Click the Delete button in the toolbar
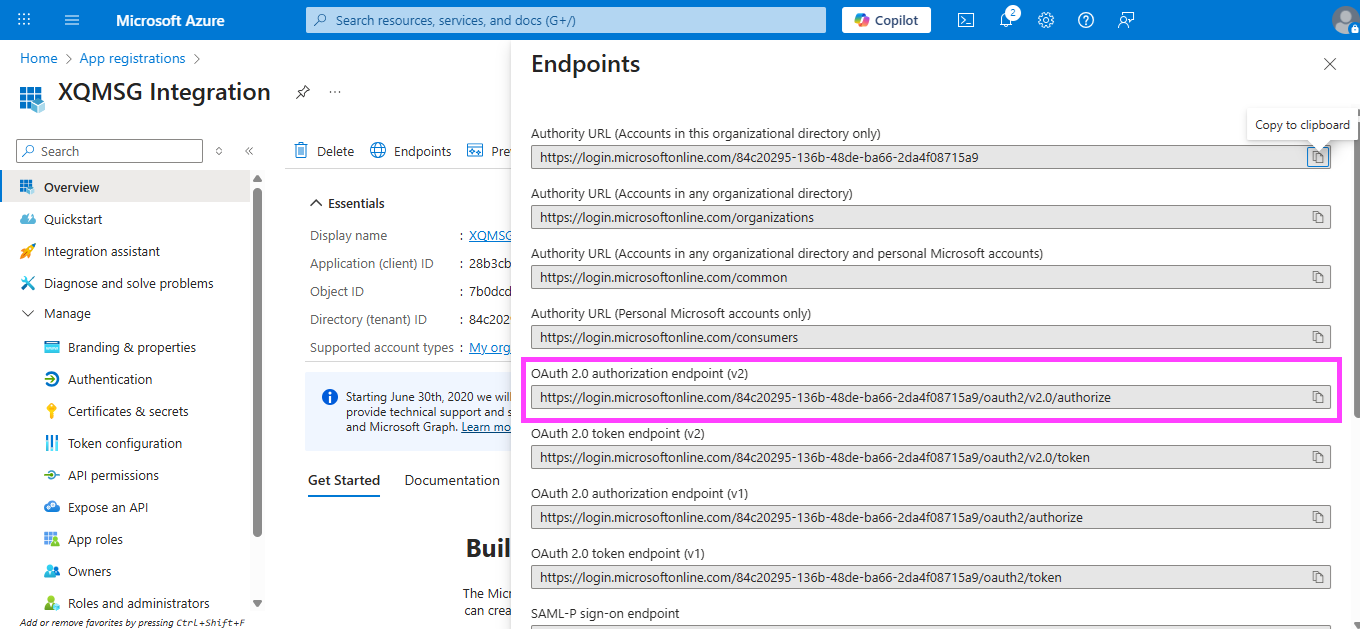The height and width of the screenshot is (629, 1360). tap(324, 151)
